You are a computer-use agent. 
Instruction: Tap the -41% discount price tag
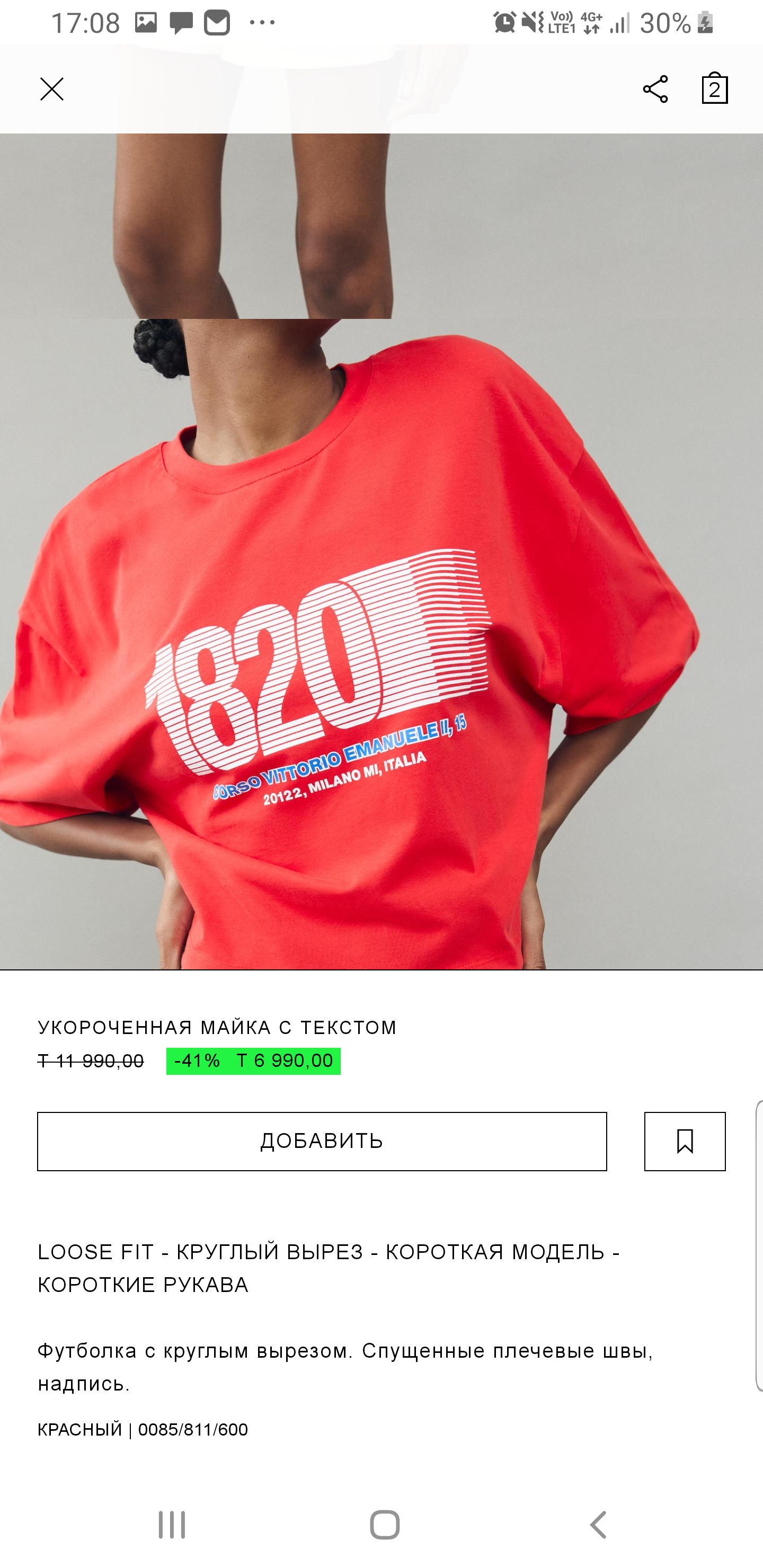coord(253,1061)
